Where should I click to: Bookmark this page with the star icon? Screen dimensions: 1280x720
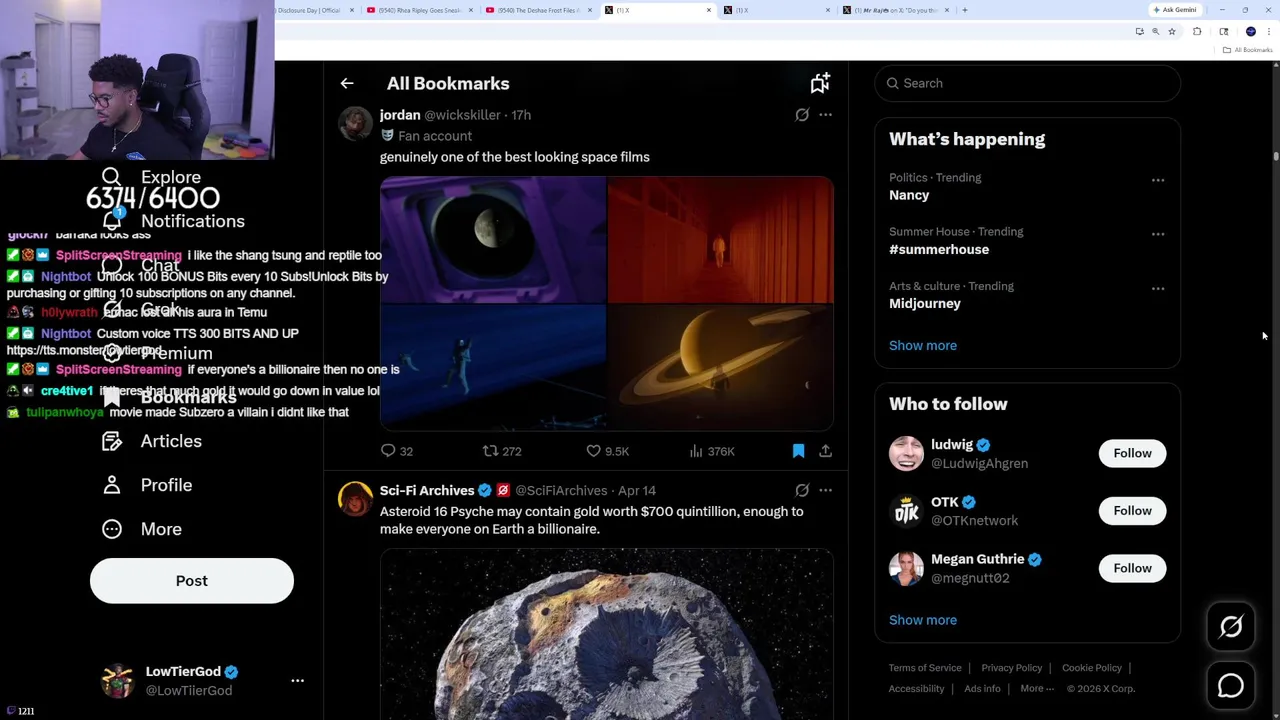(1172, 32)
